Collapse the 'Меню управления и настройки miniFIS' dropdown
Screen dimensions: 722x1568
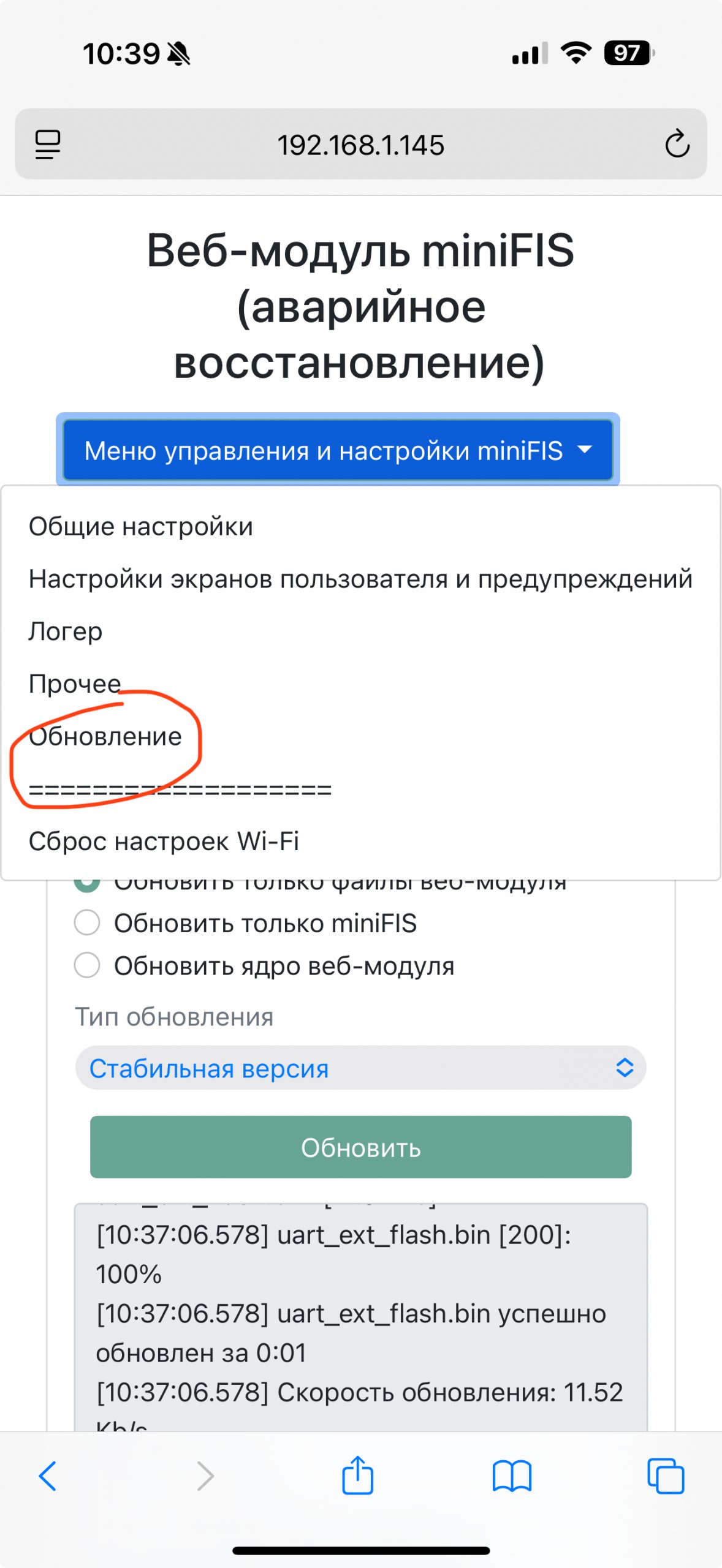coord(338,451)
